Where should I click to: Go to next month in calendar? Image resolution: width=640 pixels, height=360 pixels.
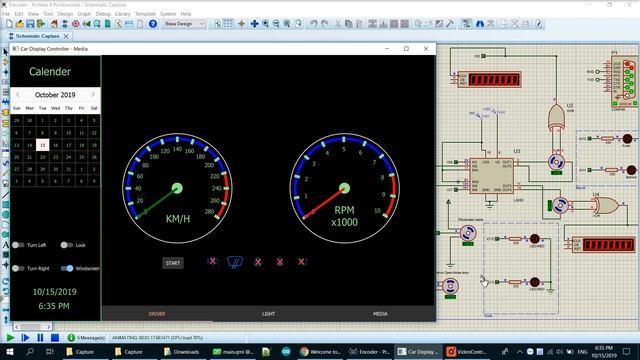93,95
